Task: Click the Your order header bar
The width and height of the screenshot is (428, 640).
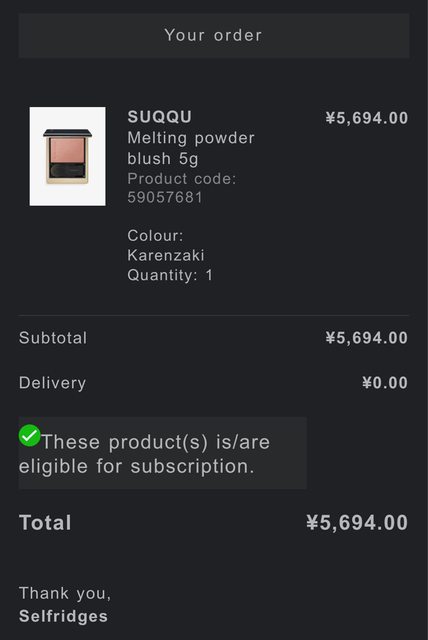Action: (214, 36)
